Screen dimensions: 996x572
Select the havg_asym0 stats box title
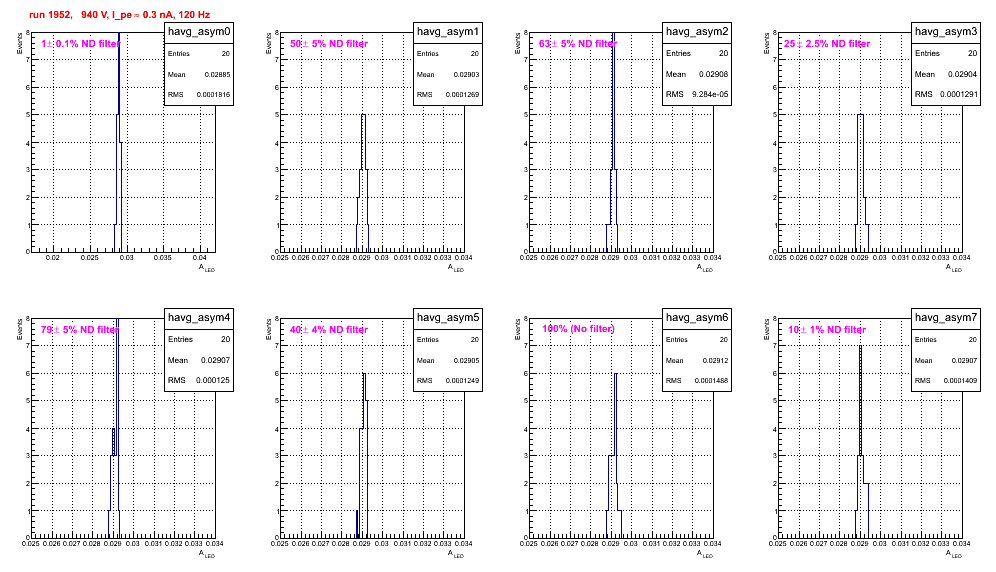pyautogui.click(x=199, y=32)
